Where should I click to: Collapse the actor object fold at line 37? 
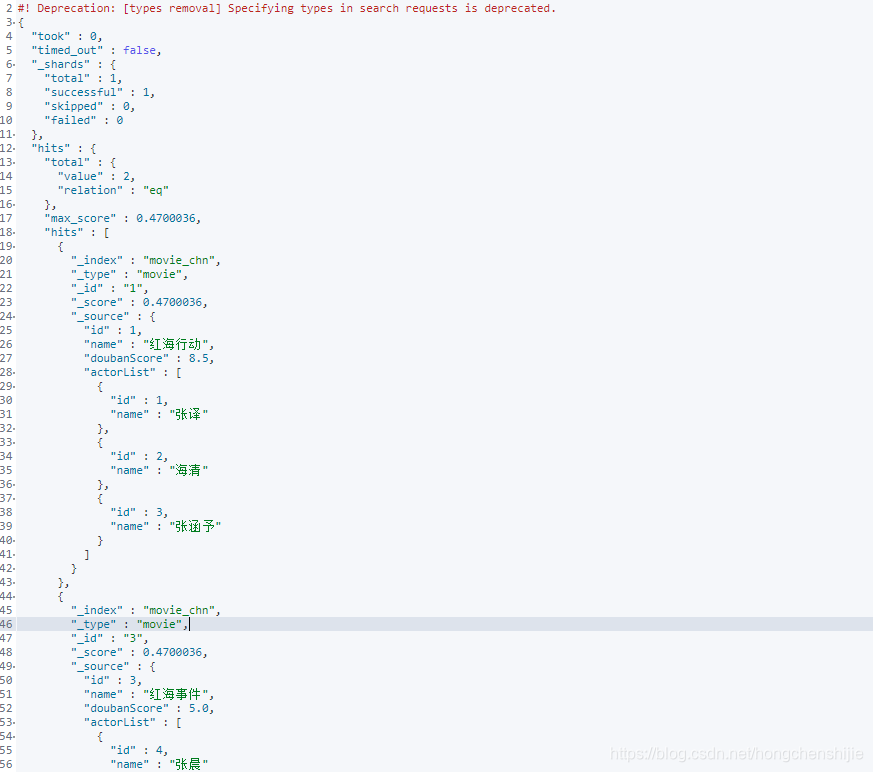tap(14, 499)
